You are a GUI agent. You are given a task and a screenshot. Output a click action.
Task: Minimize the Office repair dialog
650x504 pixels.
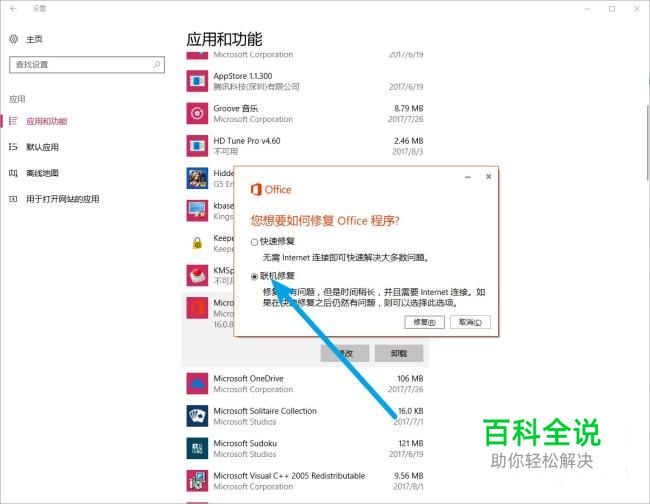click(468, 177)
